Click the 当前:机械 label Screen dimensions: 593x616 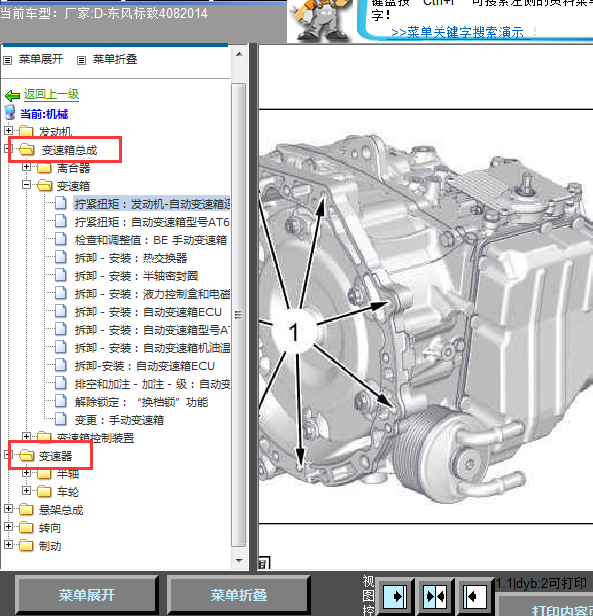[44, 114]
